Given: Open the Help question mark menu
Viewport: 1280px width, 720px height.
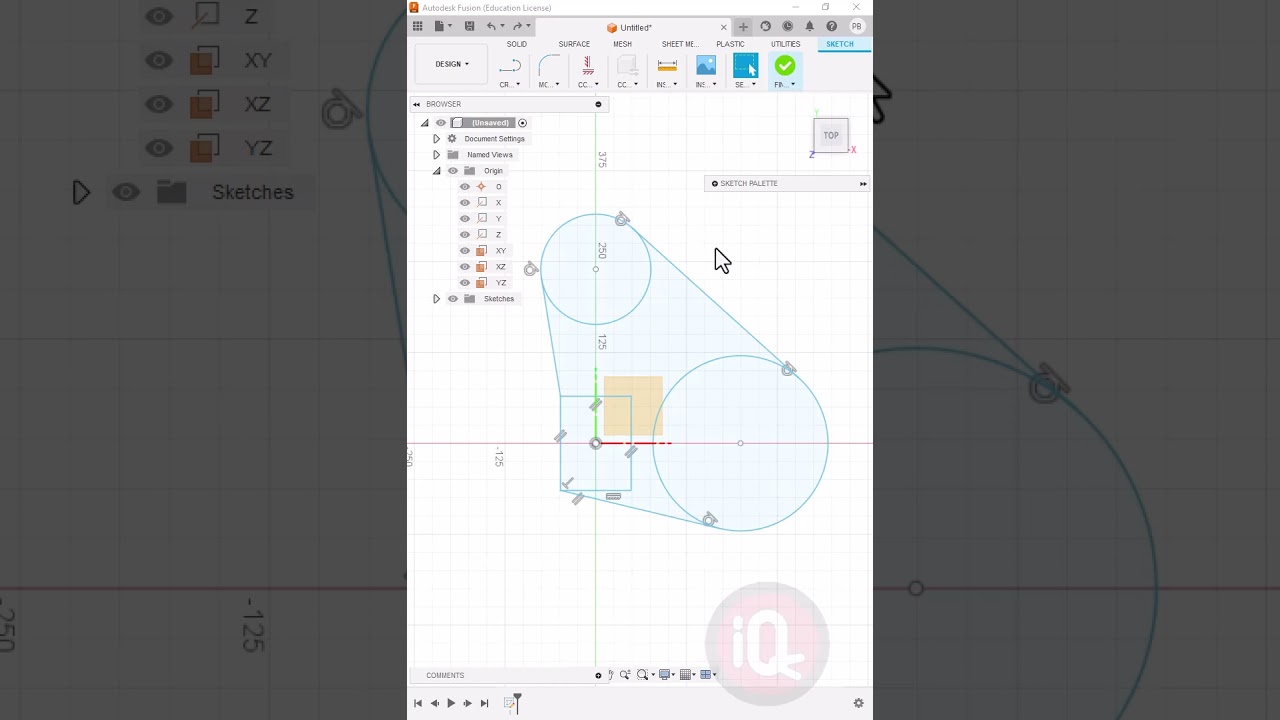Looking at the screenshot, I should pyautogui.click(x=832, y=26).
